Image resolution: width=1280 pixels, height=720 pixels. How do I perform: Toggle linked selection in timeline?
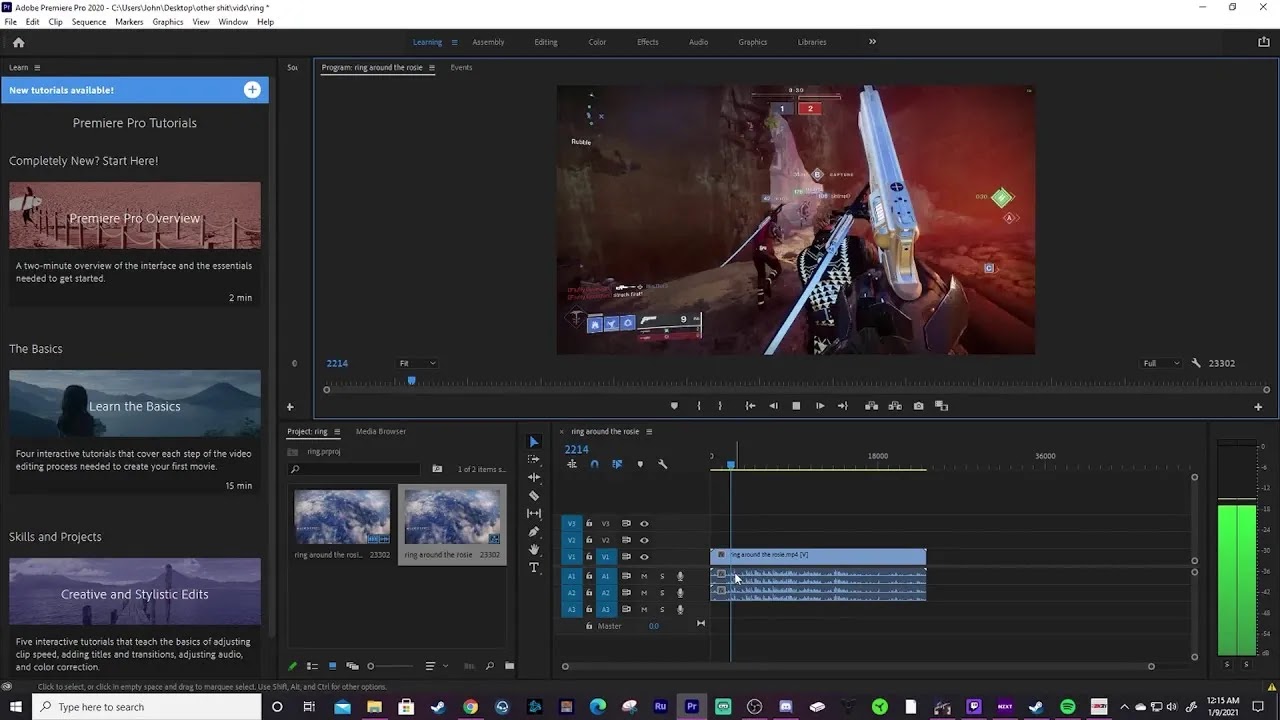617,464
